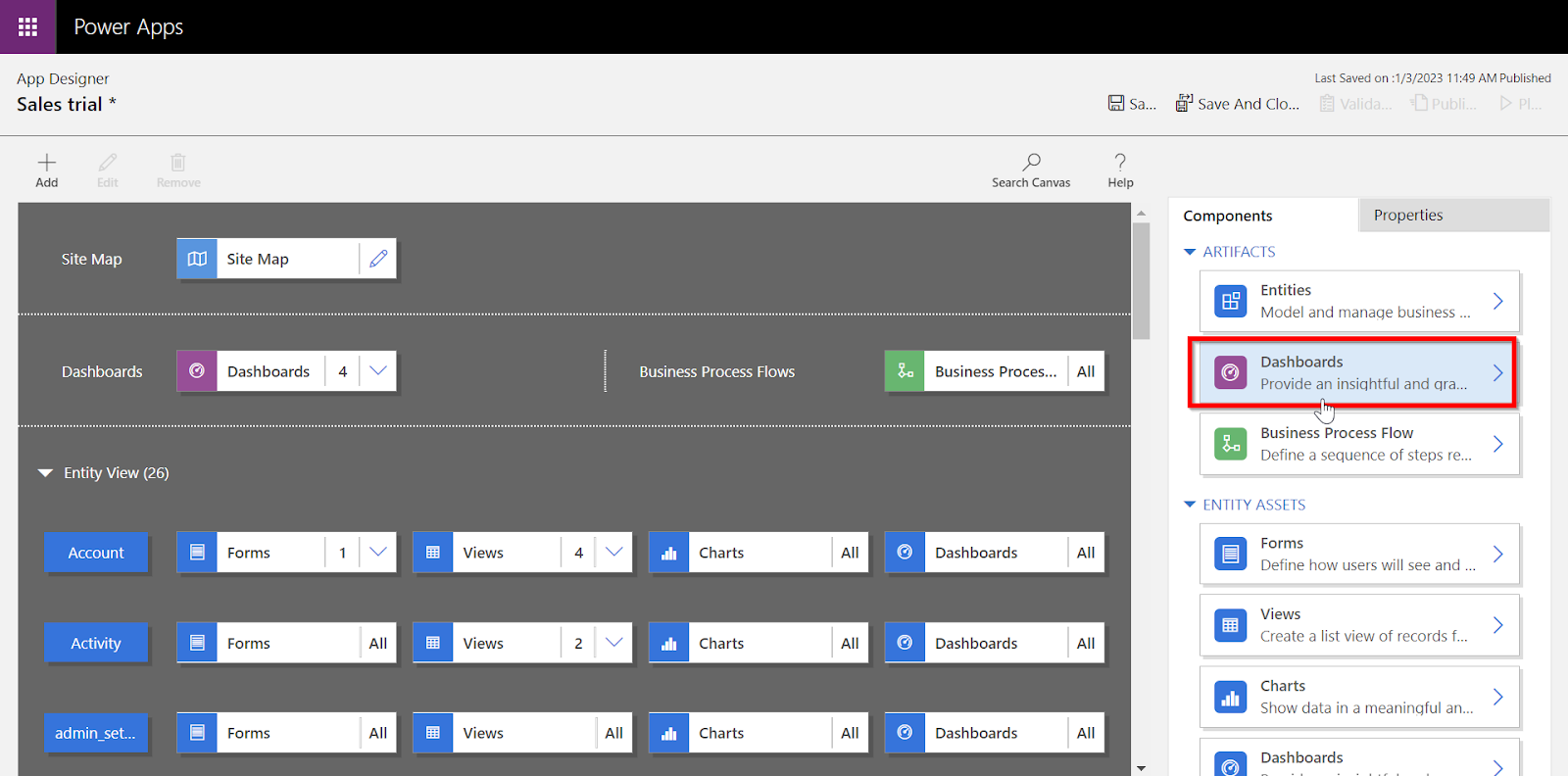Click the Account Charts All label
The image size is (1568, 776).
coord(850,553)
